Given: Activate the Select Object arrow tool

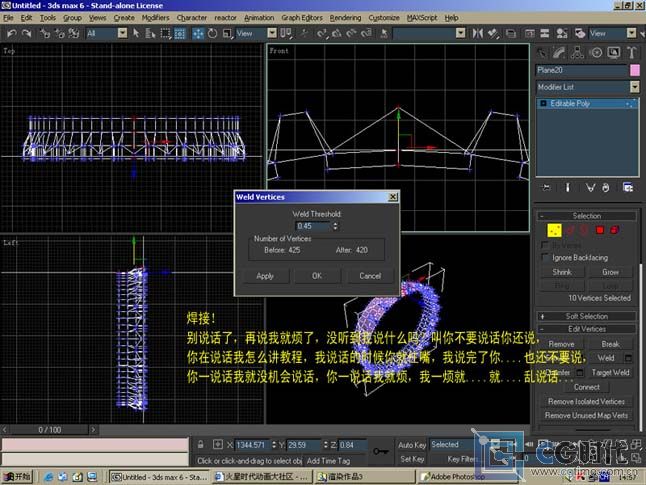Looking at the screenshot, I should coord(136,33).
